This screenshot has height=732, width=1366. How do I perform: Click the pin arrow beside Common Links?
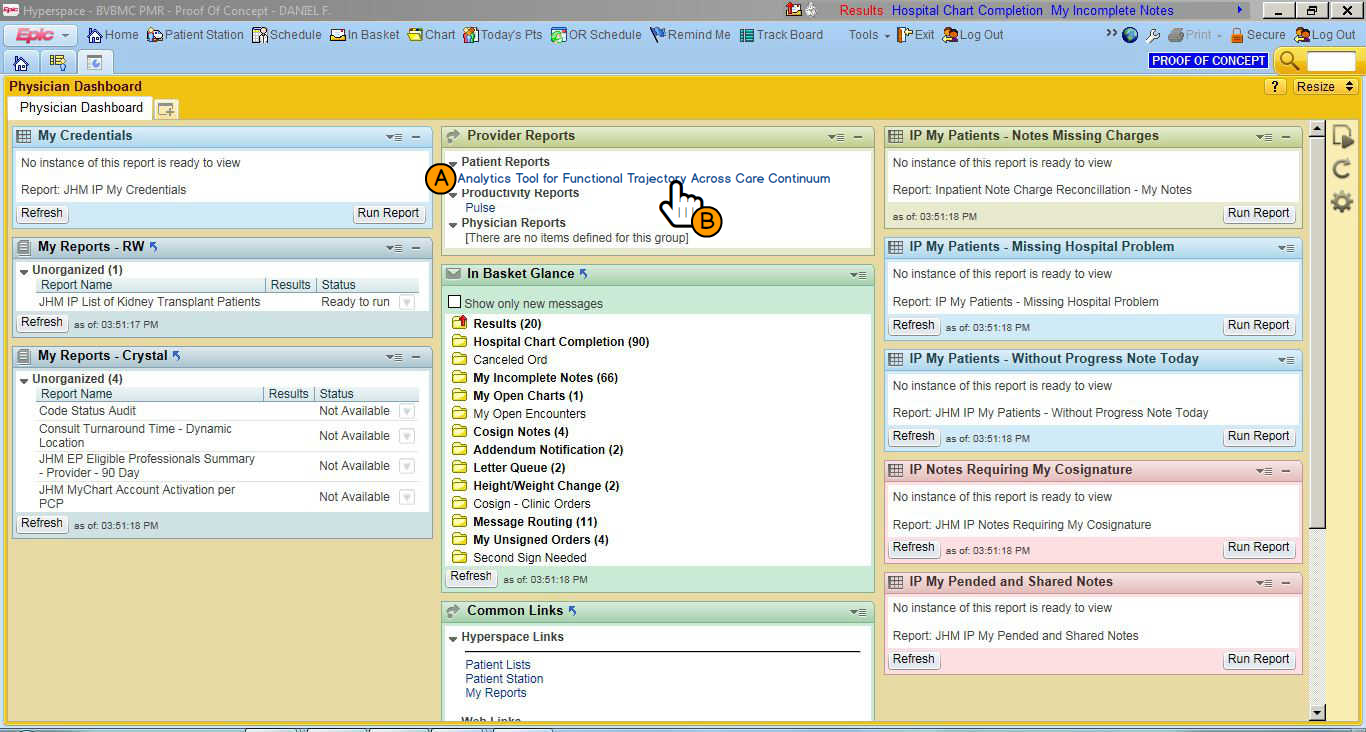point(572,610)
